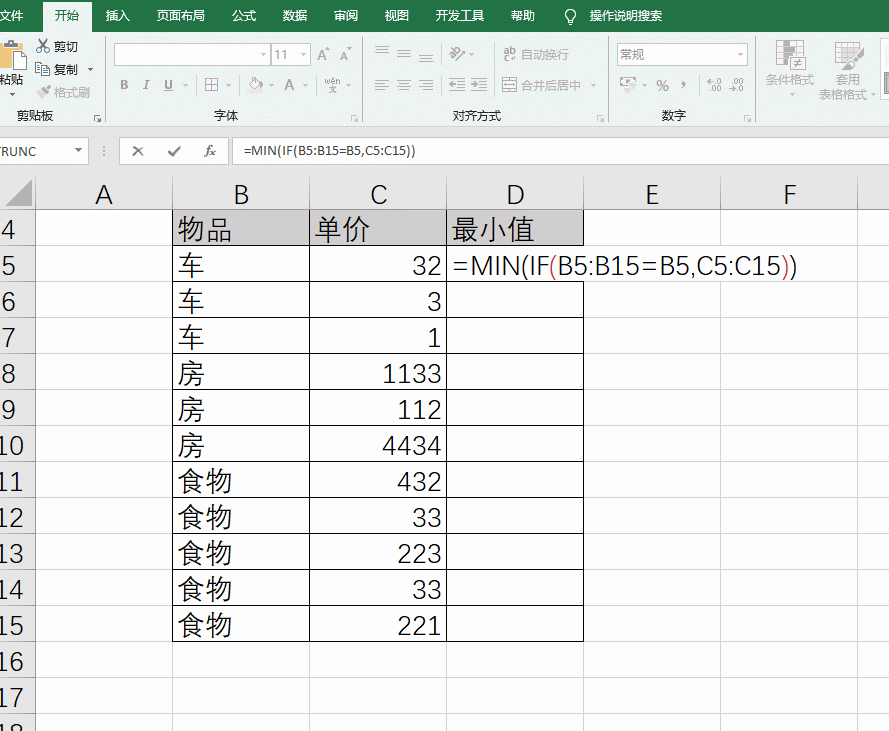
Task: Click the Font Color A icon
Action: (289, 85)
